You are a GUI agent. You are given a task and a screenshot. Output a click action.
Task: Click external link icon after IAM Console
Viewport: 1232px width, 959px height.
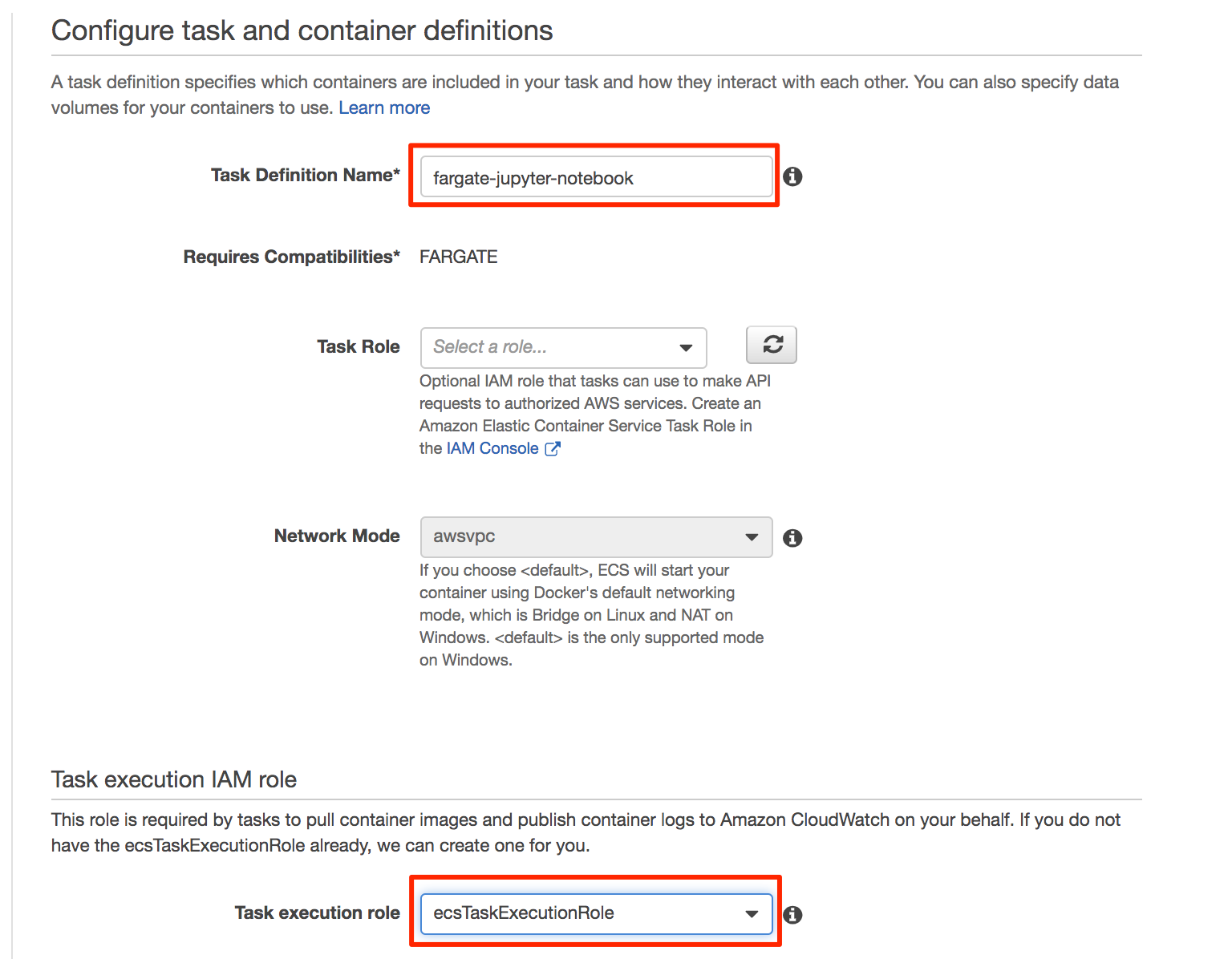point(553,449)
